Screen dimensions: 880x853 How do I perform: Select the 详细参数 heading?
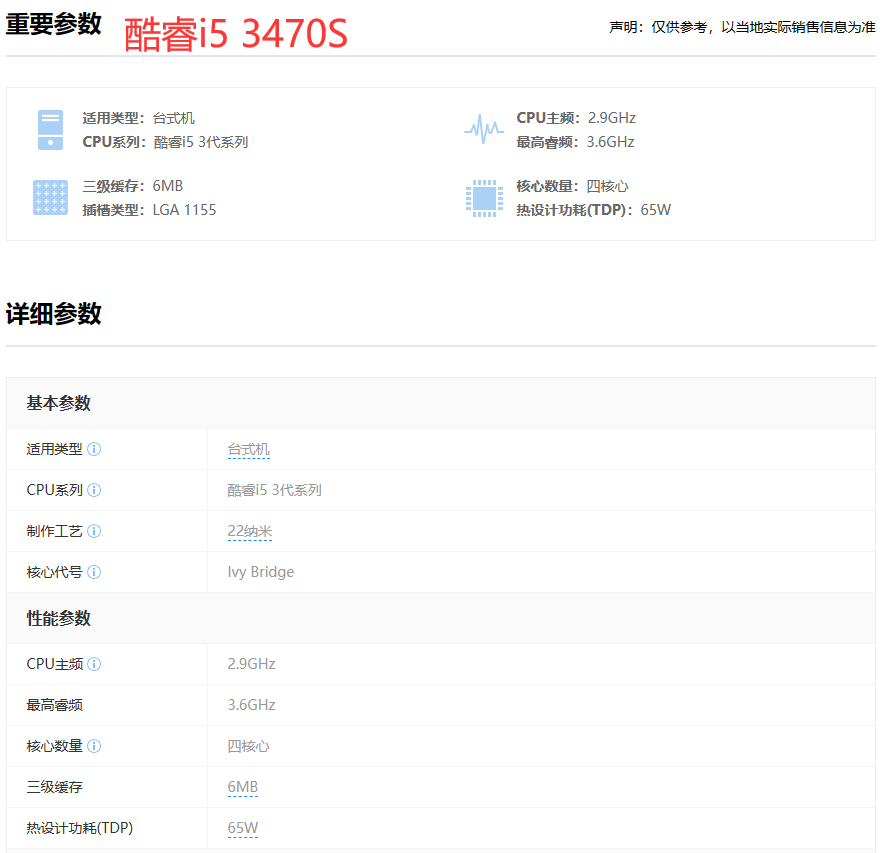(x=53, y=314)
